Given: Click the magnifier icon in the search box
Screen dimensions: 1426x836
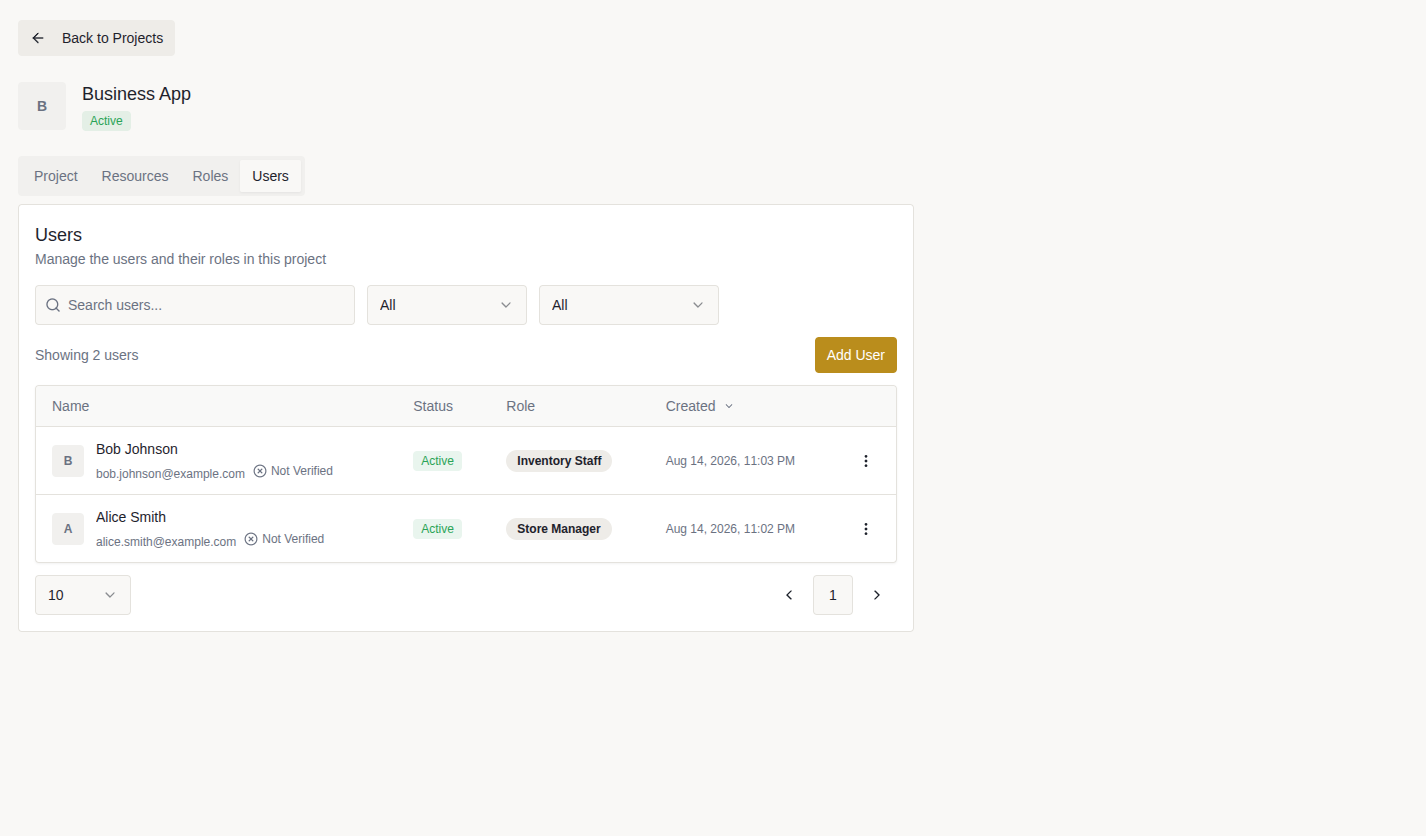Looking at the screenshot, I should pos(53,305).
